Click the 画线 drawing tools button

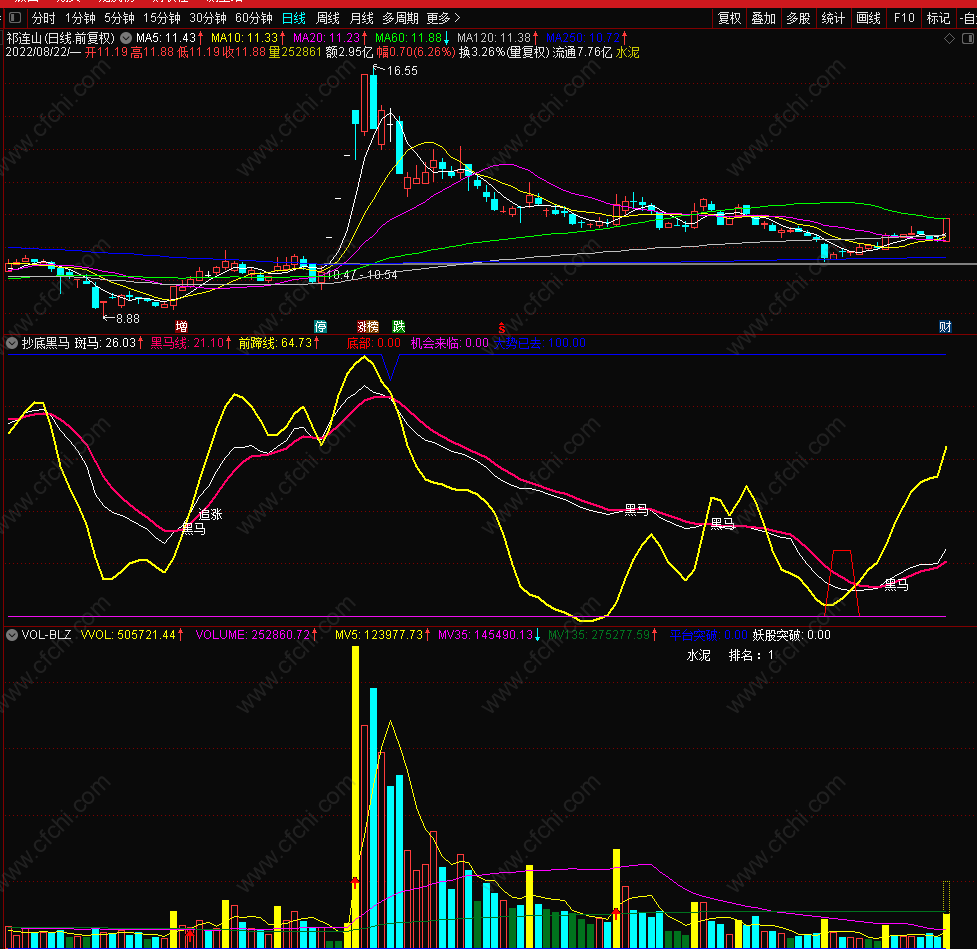(x=868, y=18)
